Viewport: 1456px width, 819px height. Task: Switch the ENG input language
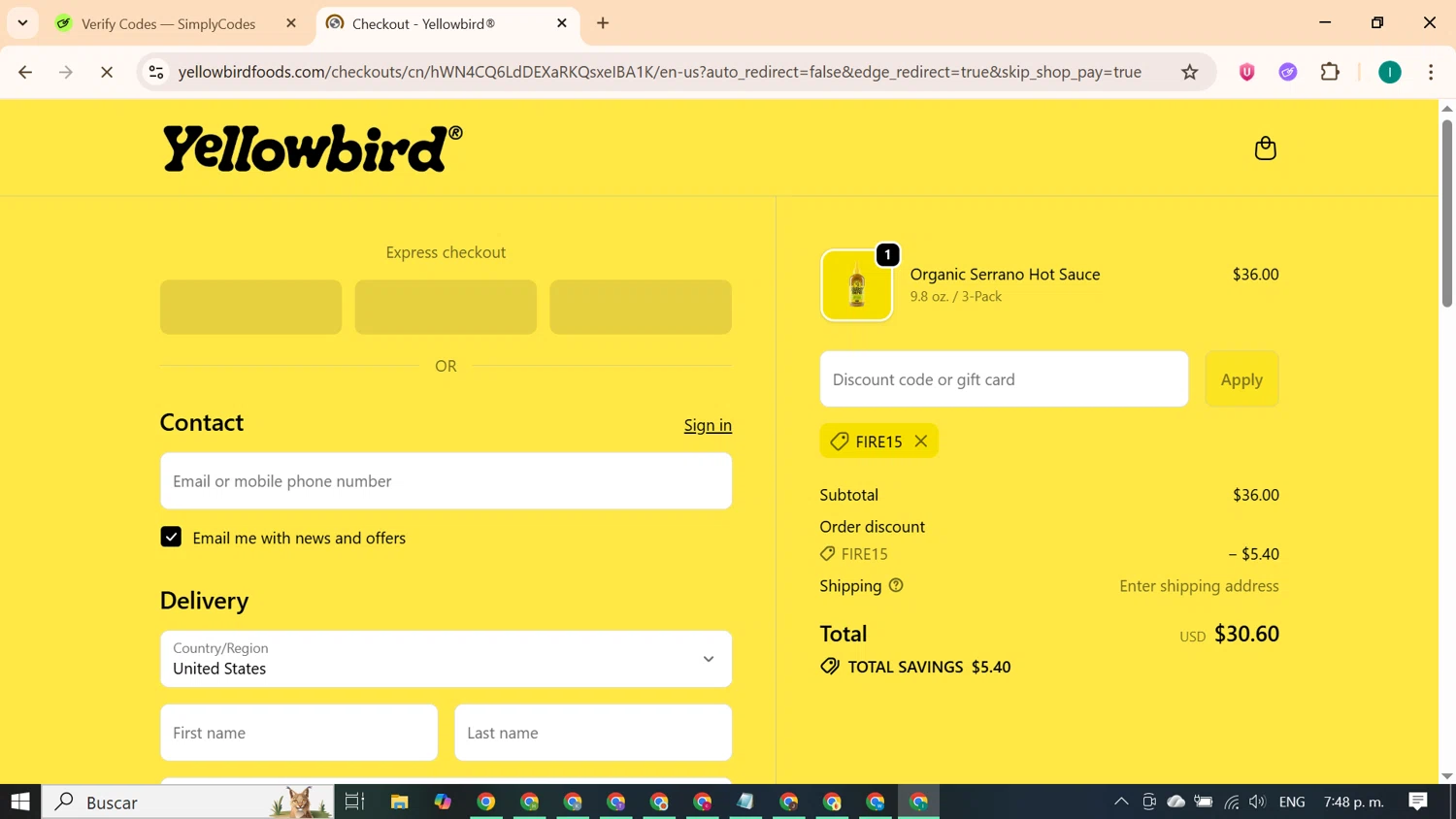point(1292,802)
